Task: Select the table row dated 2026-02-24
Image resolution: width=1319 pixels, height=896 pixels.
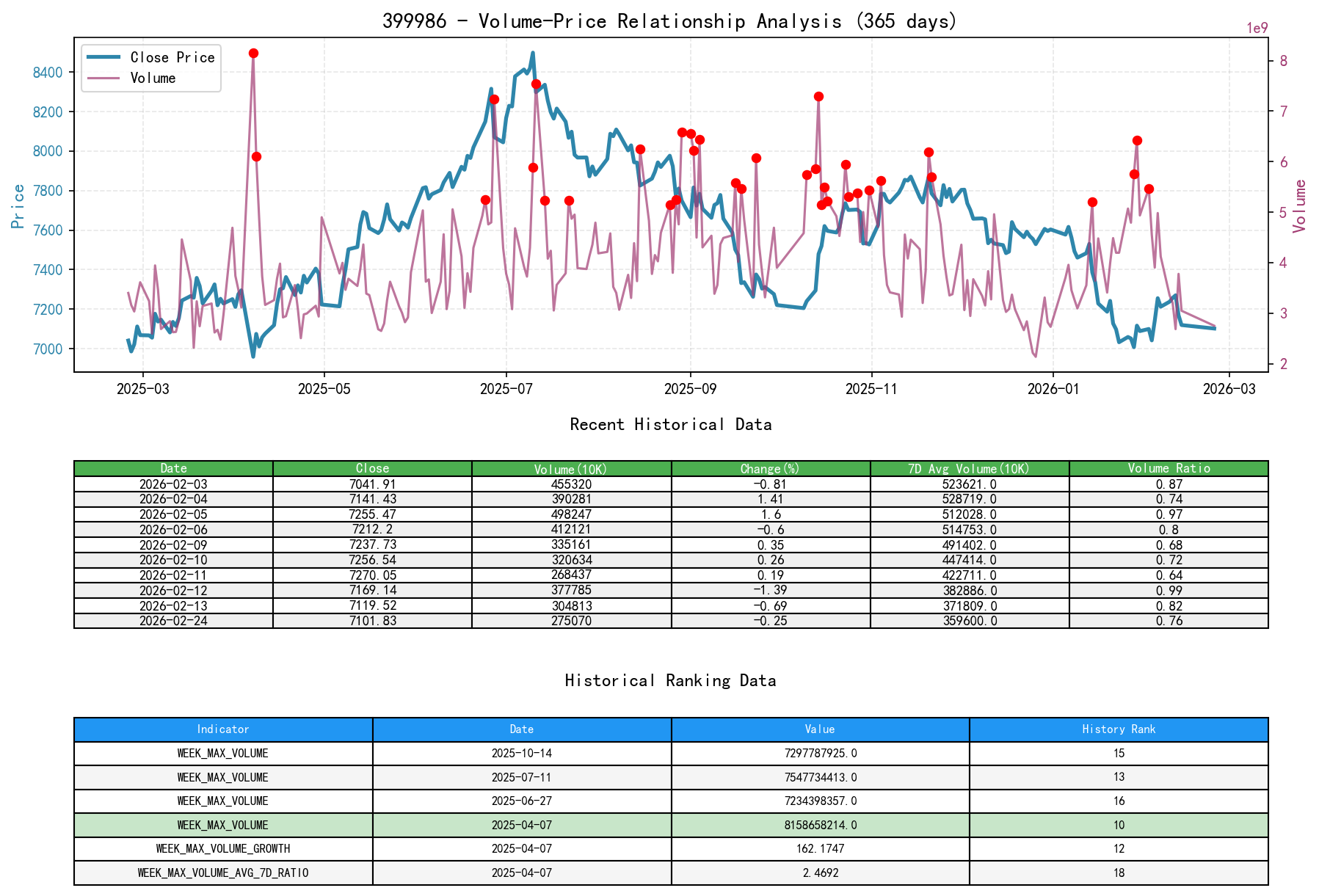Action: tap(175, 620)
